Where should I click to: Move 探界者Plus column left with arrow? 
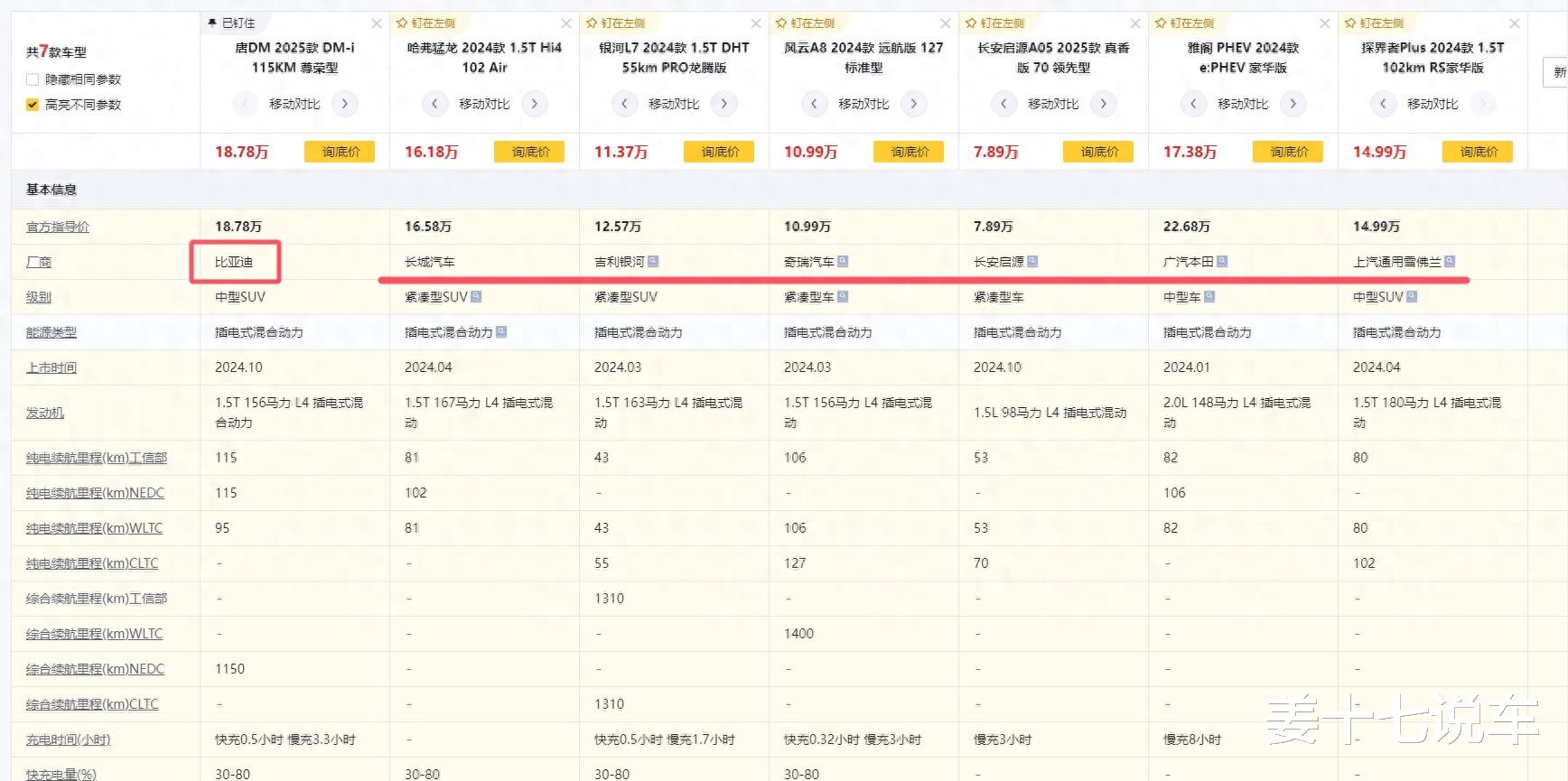click(1383, 104)
